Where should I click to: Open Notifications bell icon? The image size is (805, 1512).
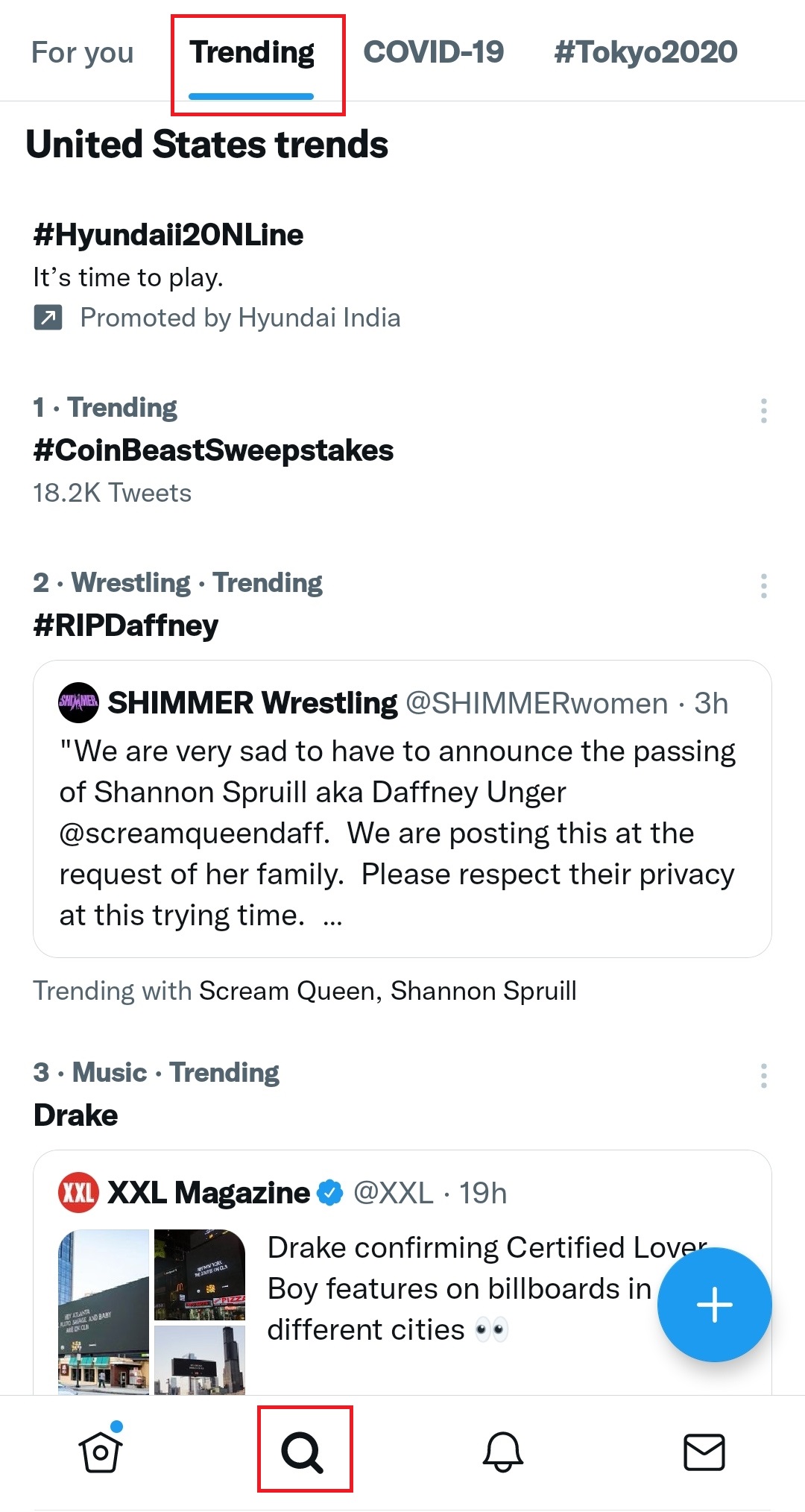pyautogui.click(x=503, y=1451)
